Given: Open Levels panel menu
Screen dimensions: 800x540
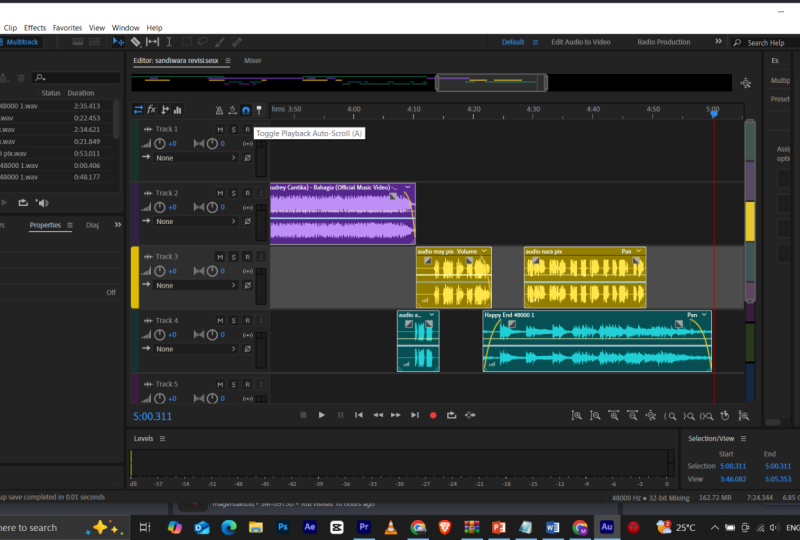Looking at the screenshot, I should pyautogui.click(x=162, y=438).
